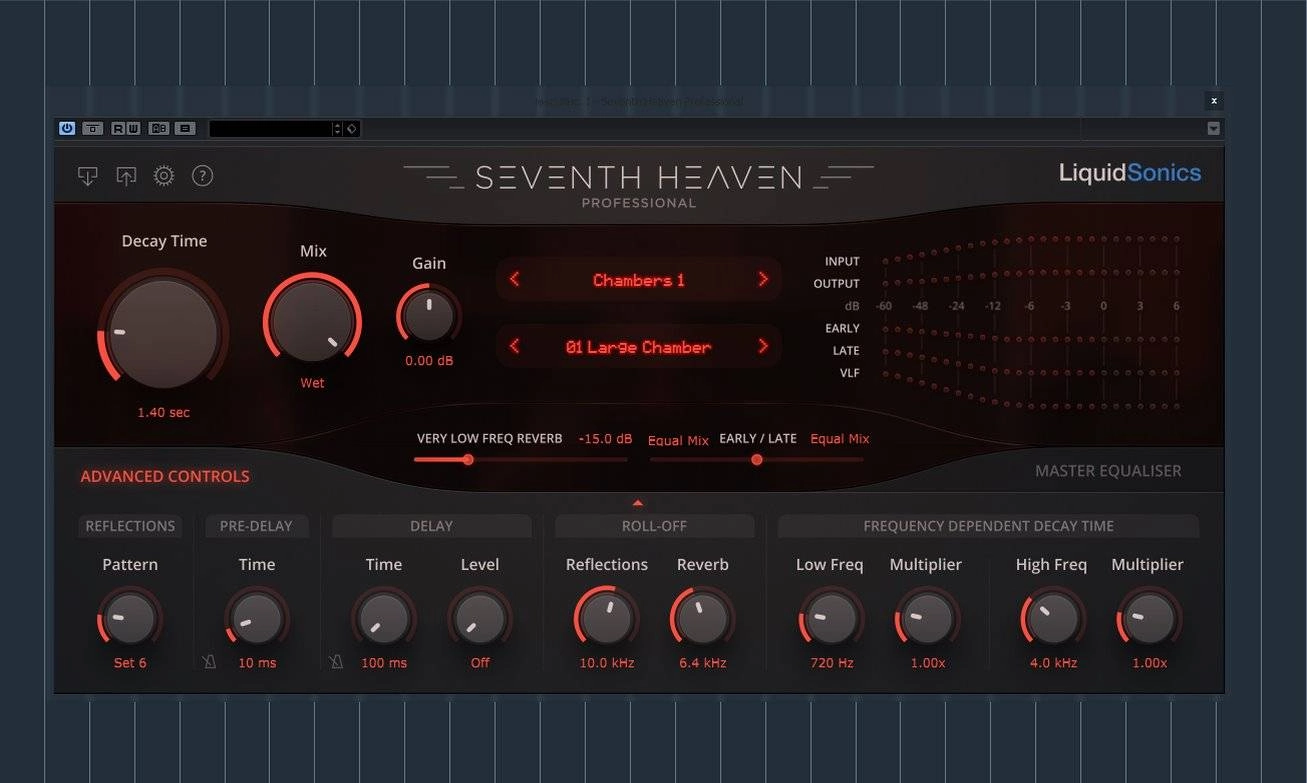This screenshot has width=1307, height=783.
Task: Click the Set 6 pattern value
Action: pos(130,663)
